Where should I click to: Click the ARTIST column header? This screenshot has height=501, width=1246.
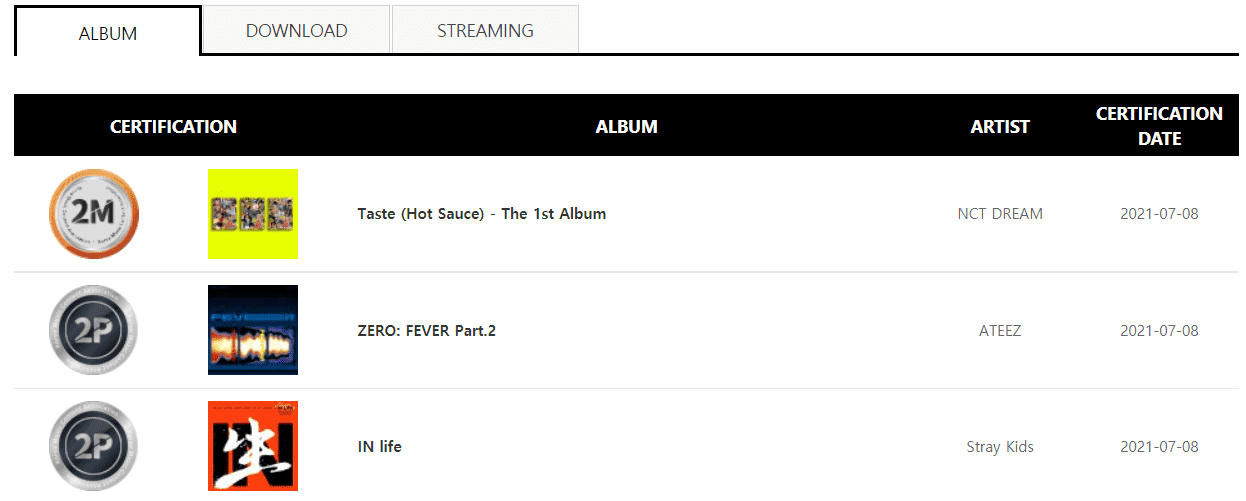tap(1000, 127)
